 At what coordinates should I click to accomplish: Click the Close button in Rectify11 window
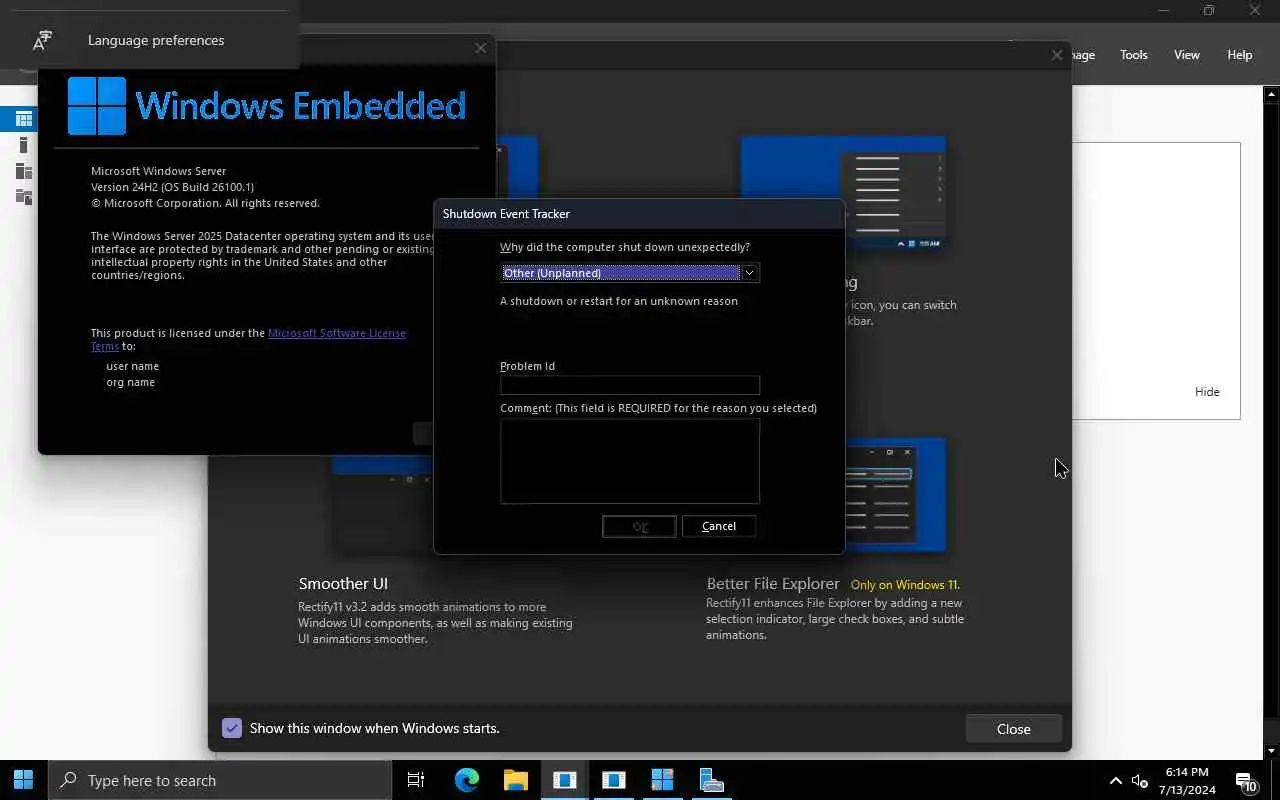(x=1013, y=729)
